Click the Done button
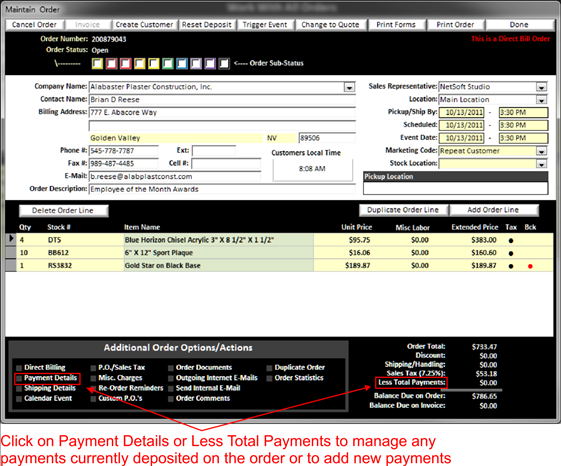 click(519, 25)
